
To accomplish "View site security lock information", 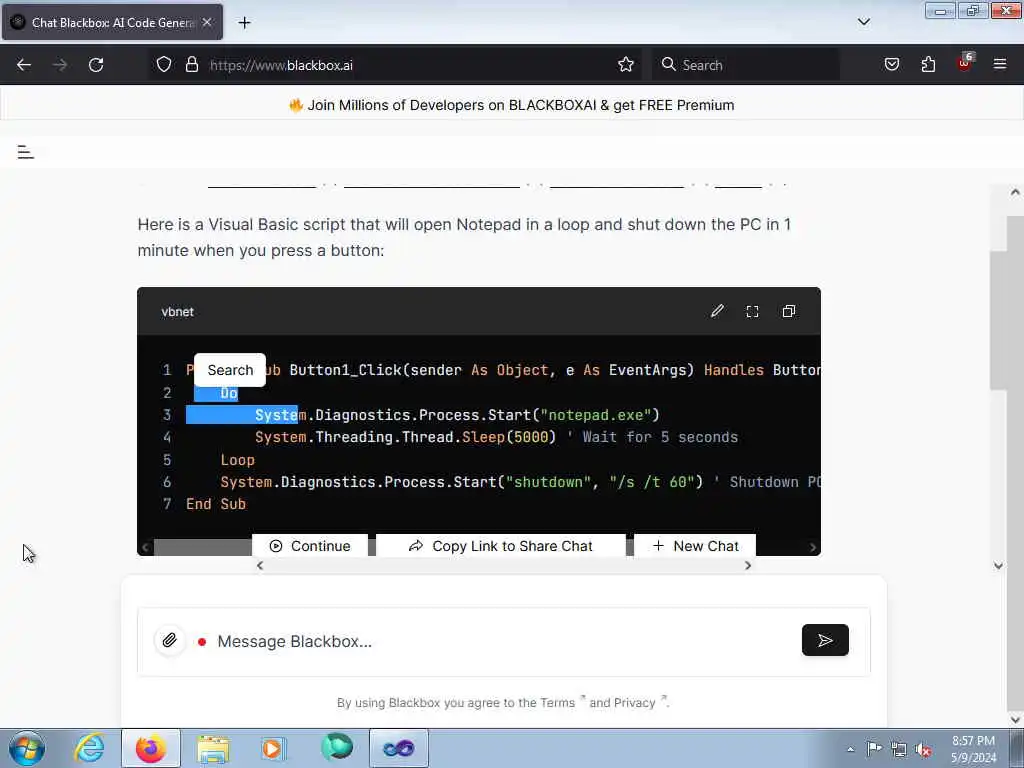I will pos(192,65).
